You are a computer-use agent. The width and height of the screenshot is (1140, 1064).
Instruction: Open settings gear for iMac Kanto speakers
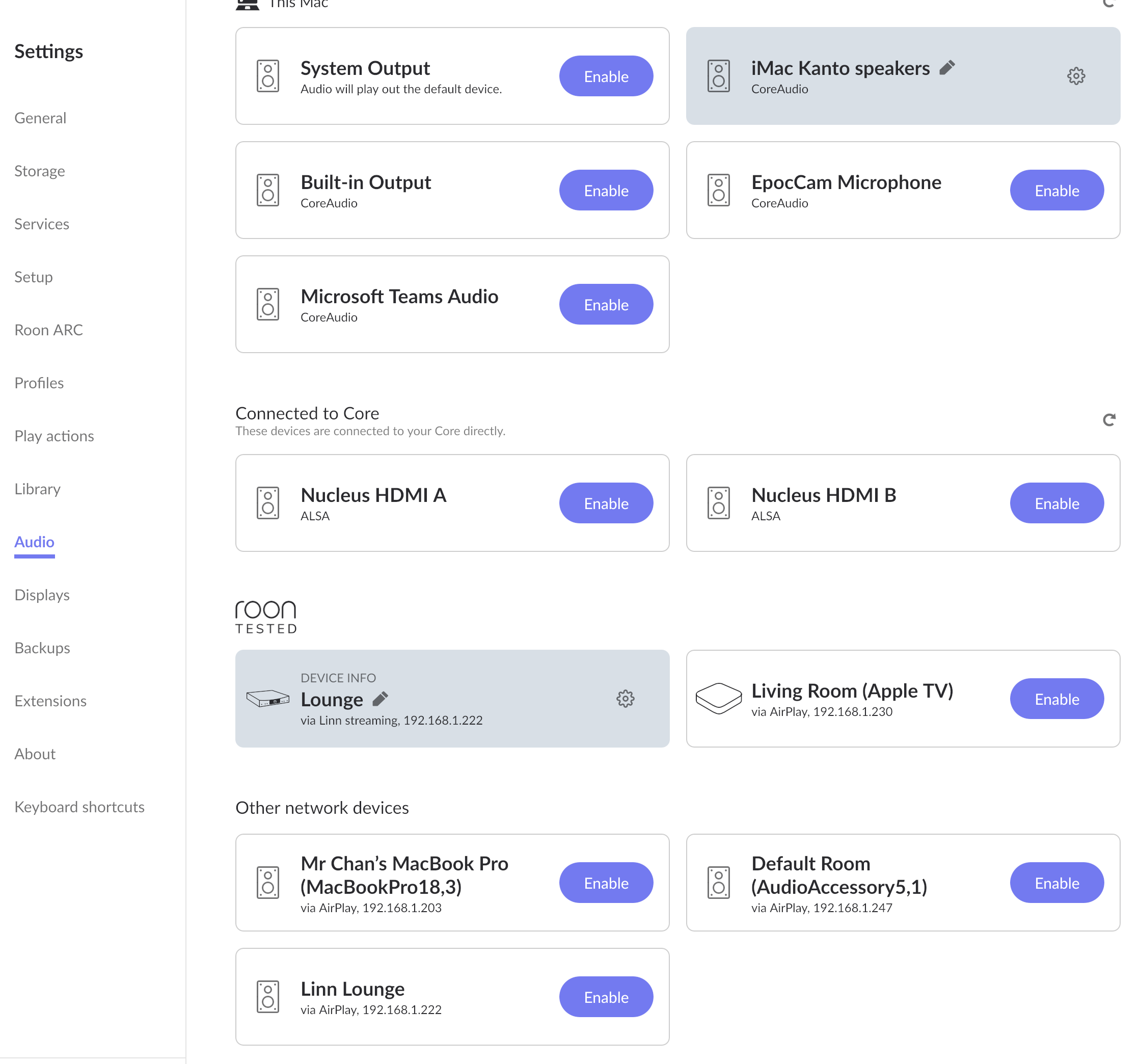pyautogui.click(x=1076, y=76)
